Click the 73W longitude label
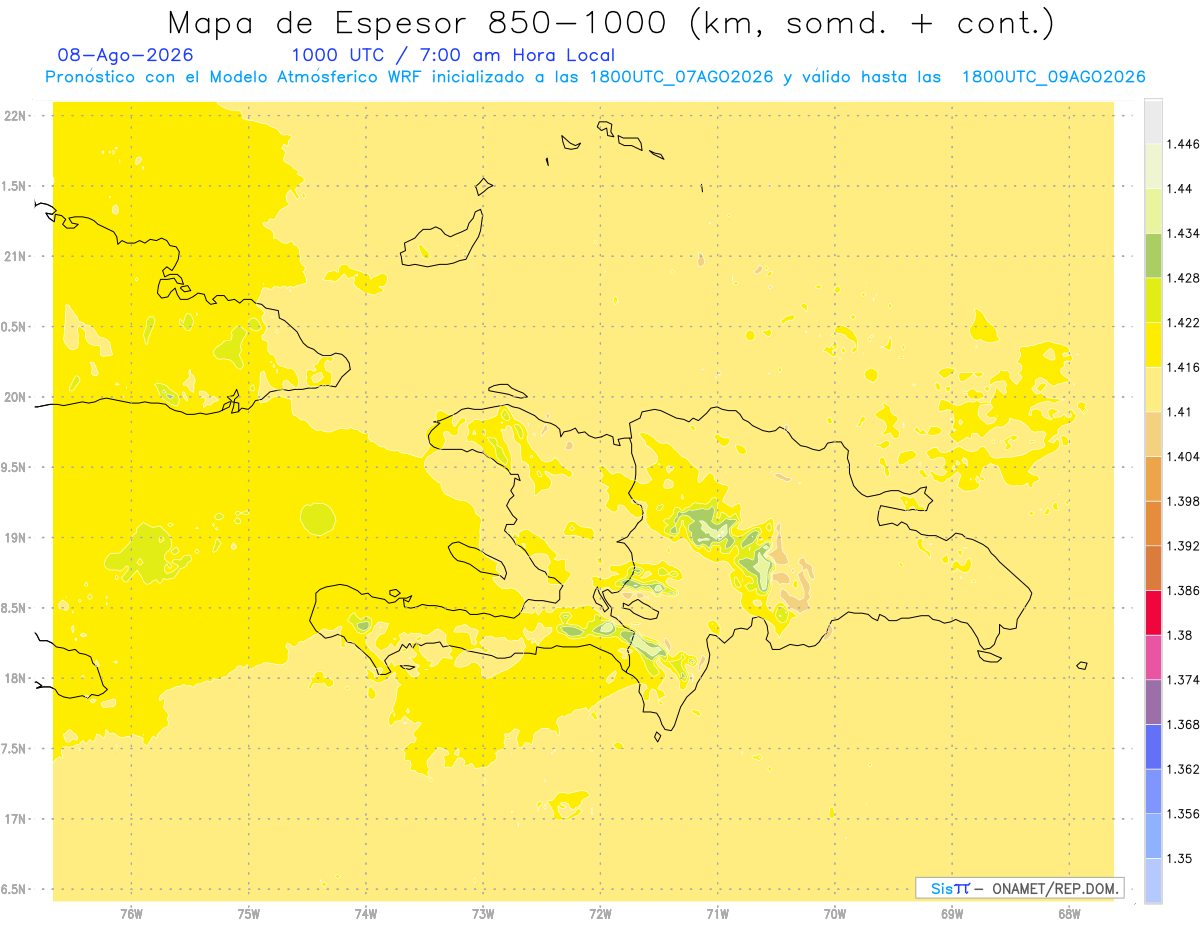1200x927 pixels. click(483, 913)
